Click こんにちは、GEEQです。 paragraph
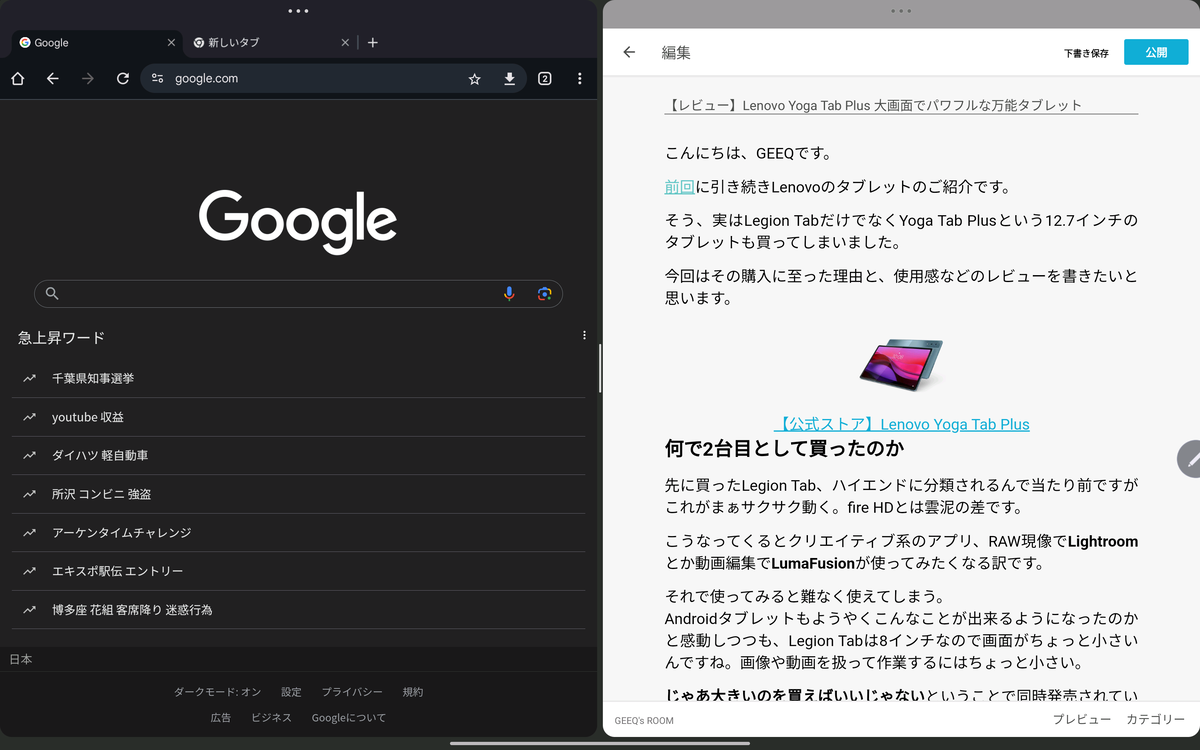 pyautogui.click(x=749, y=153)
